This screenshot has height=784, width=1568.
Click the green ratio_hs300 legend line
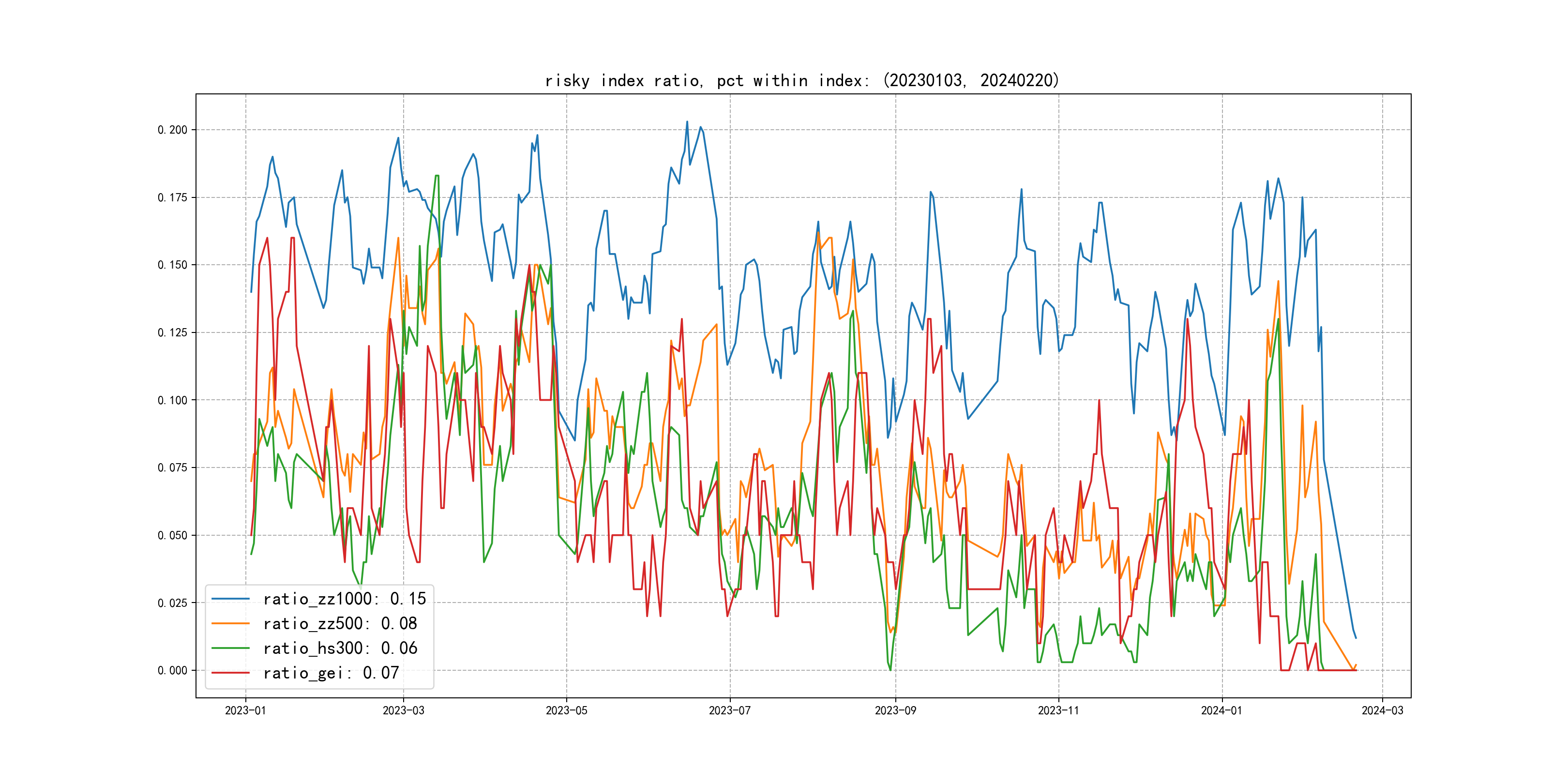230,648
